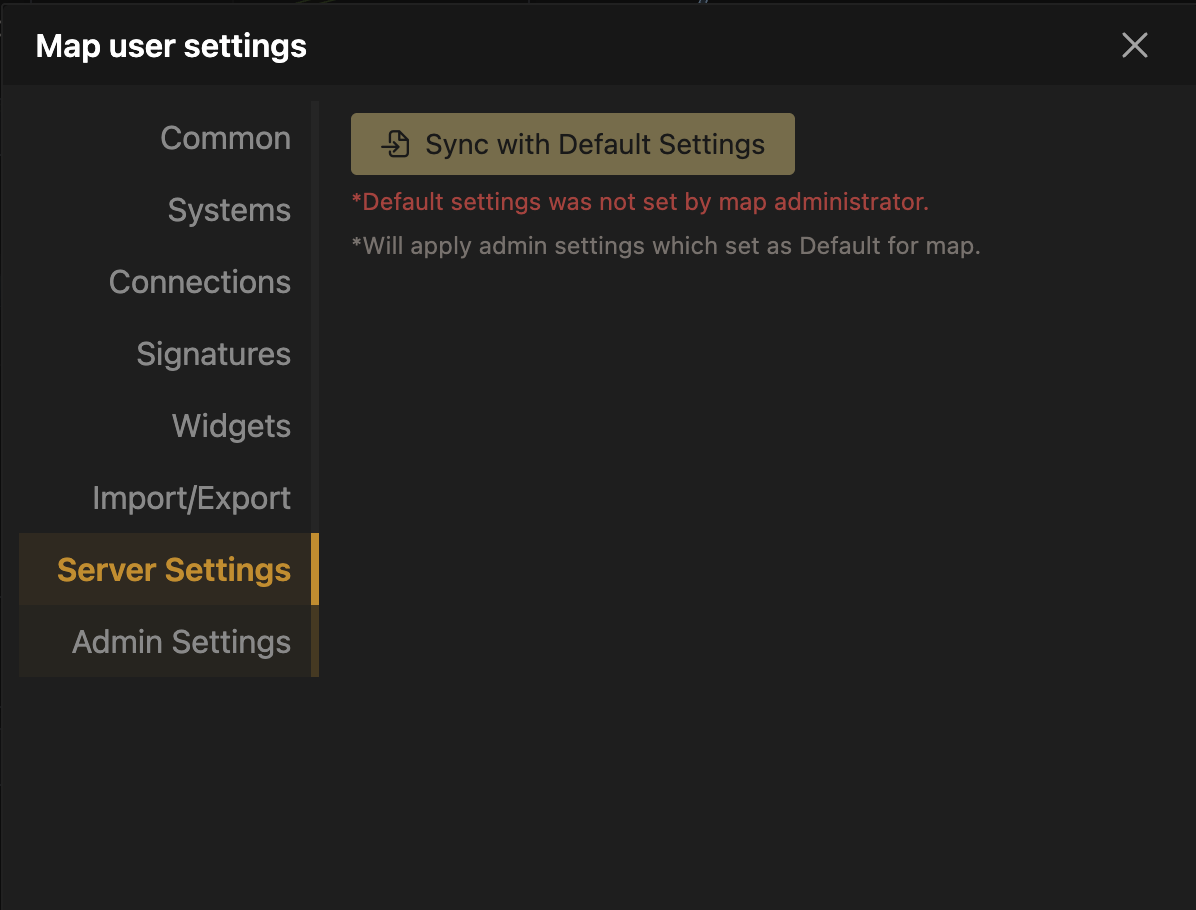Screen dimensions: 1196x910
Task: Click the note about applying admin settings
Action: tap(665, 245)
